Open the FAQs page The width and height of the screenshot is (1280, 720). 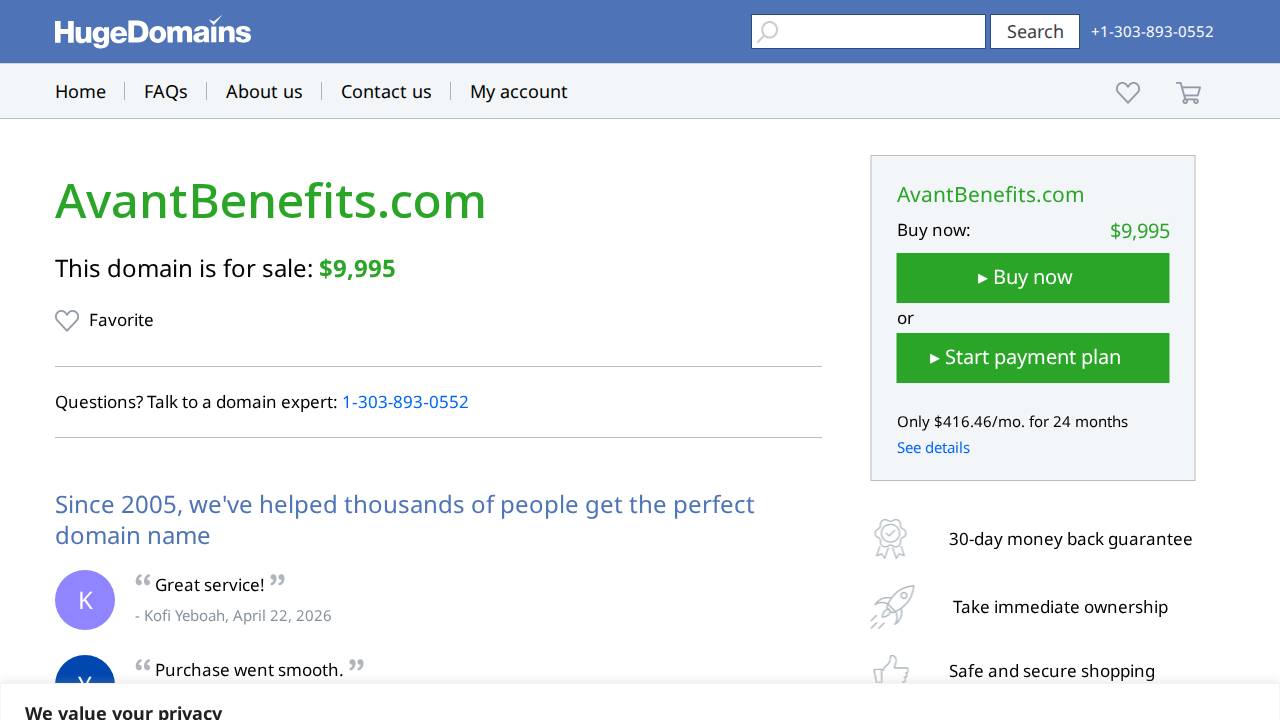(166, 91)
